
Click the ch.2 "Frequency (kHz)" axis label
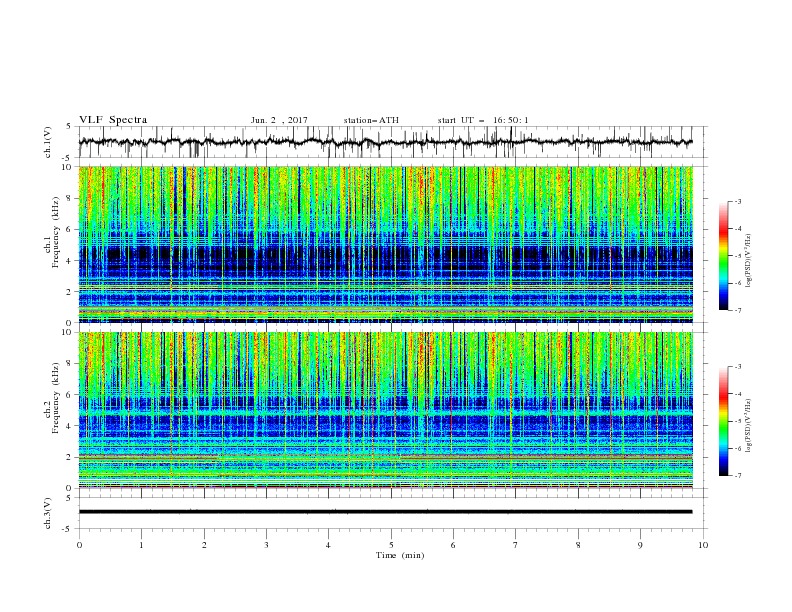tap(56, 397)
